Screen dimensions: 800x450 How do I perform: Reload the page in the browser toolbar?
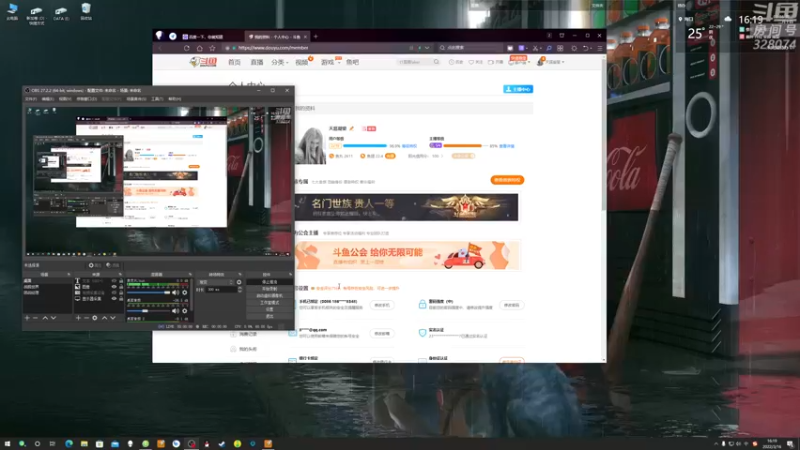pos(187,48)
